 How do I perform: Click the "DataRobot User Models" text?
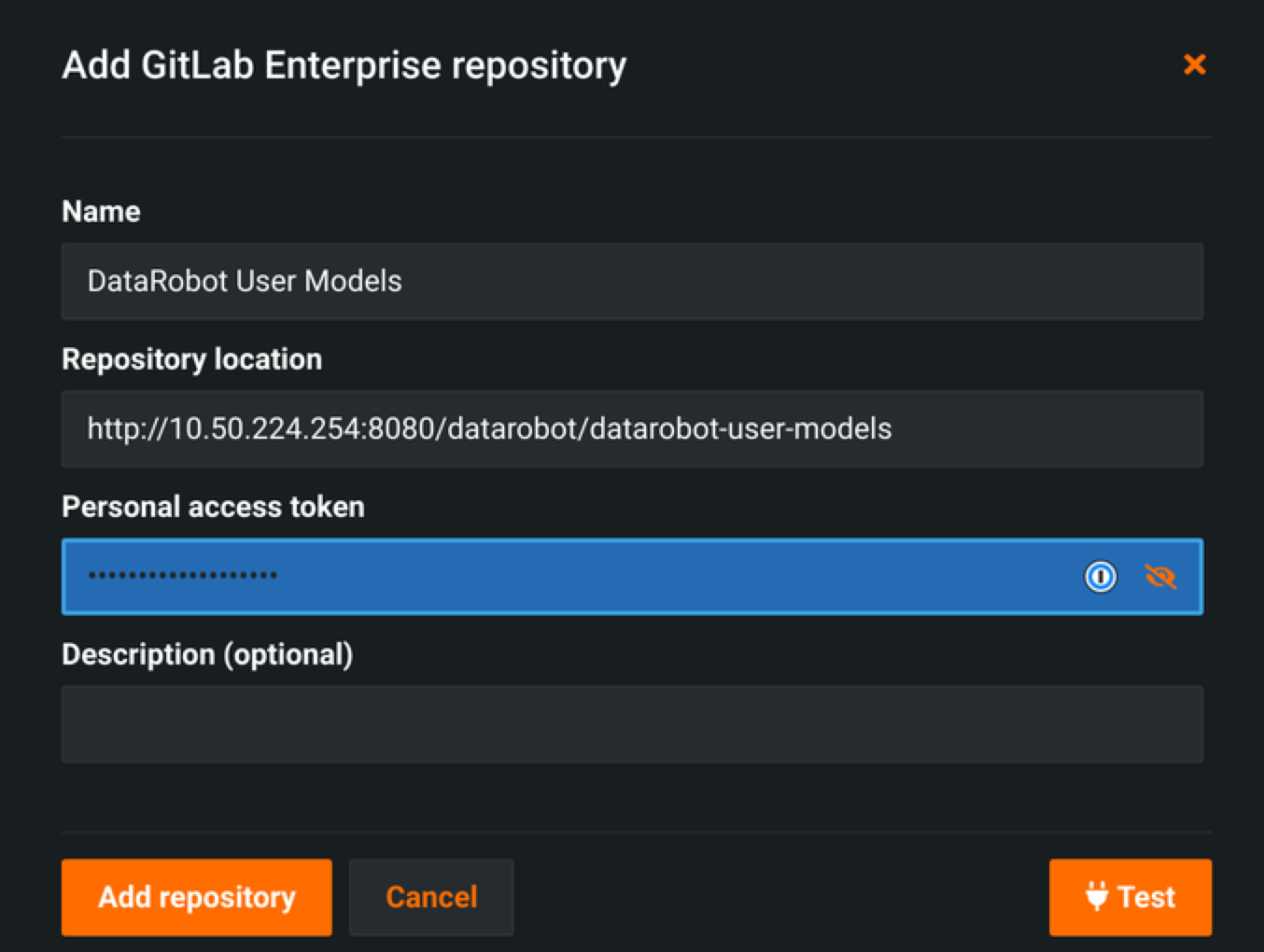(245, 281)
